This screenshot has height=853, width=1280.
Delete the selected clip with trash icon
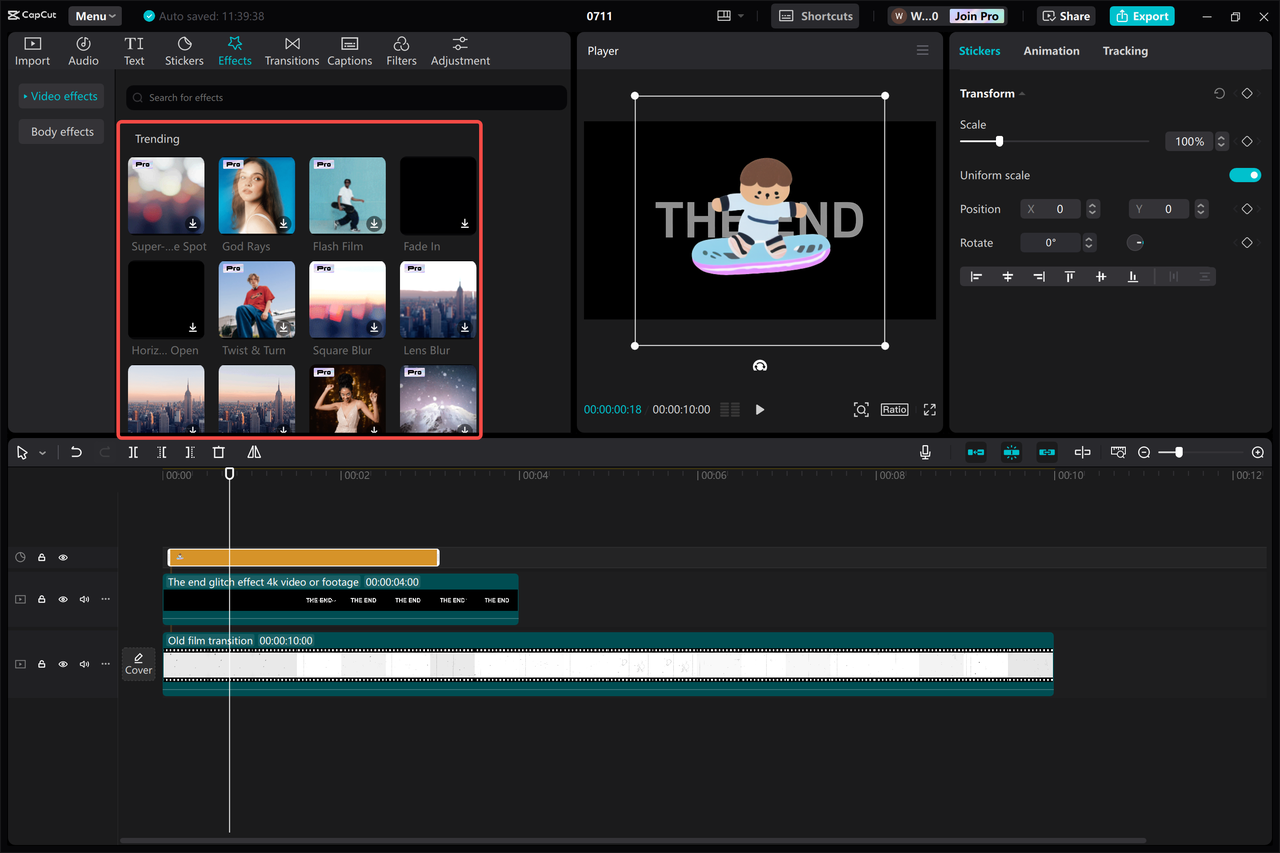click(219, 452)
